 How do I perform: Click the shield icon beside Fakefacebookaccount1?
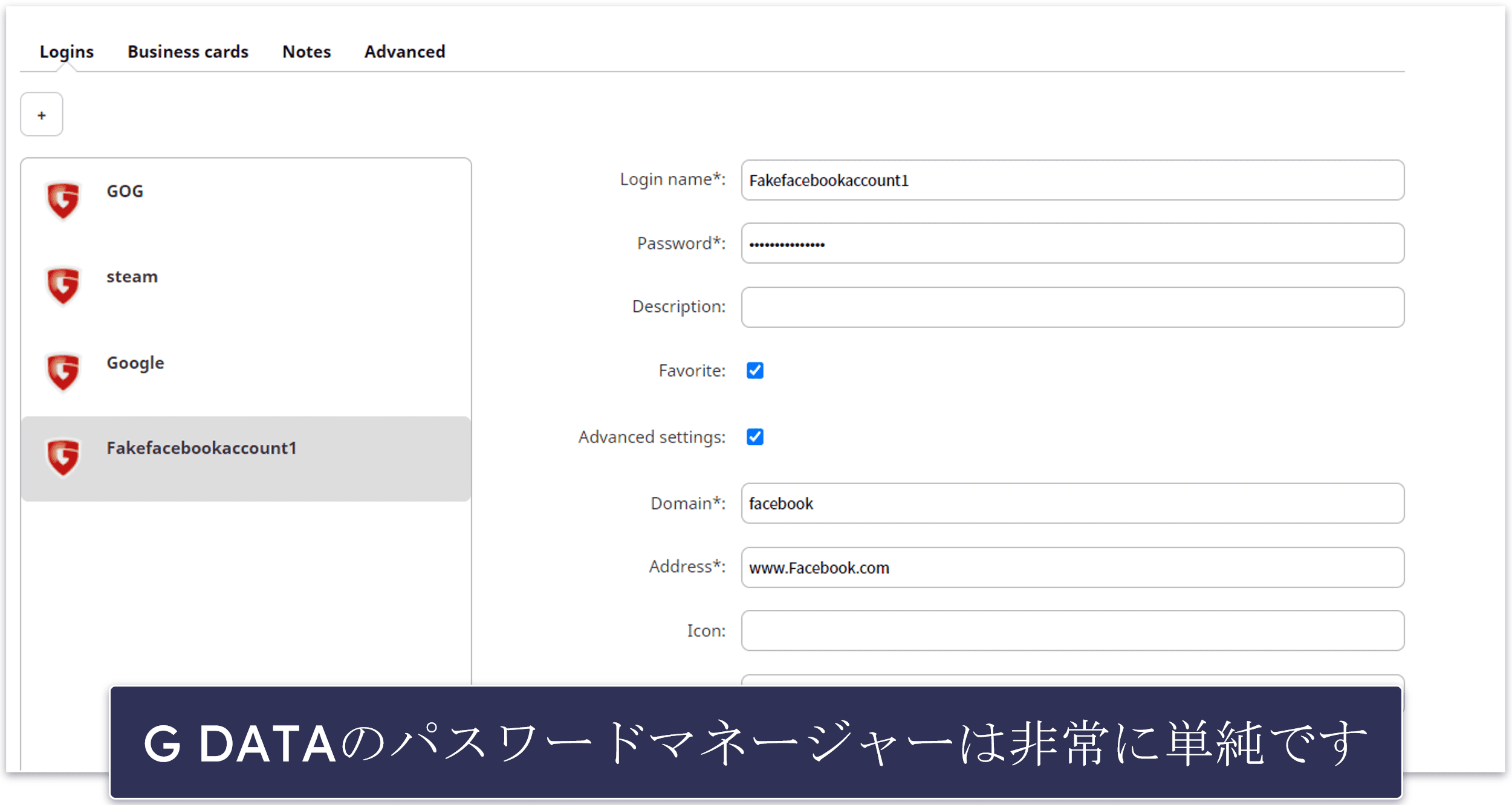coord(63,457)
